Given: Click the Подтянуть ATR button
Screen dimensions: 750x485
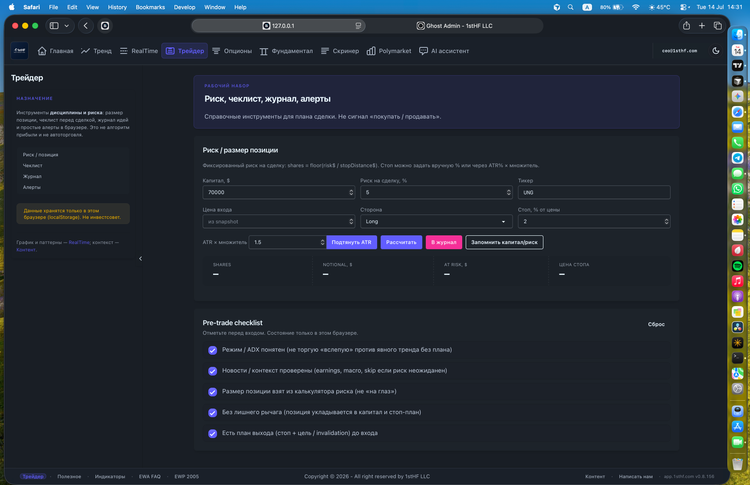Looking at the screenshot, I should pos(352,242).
